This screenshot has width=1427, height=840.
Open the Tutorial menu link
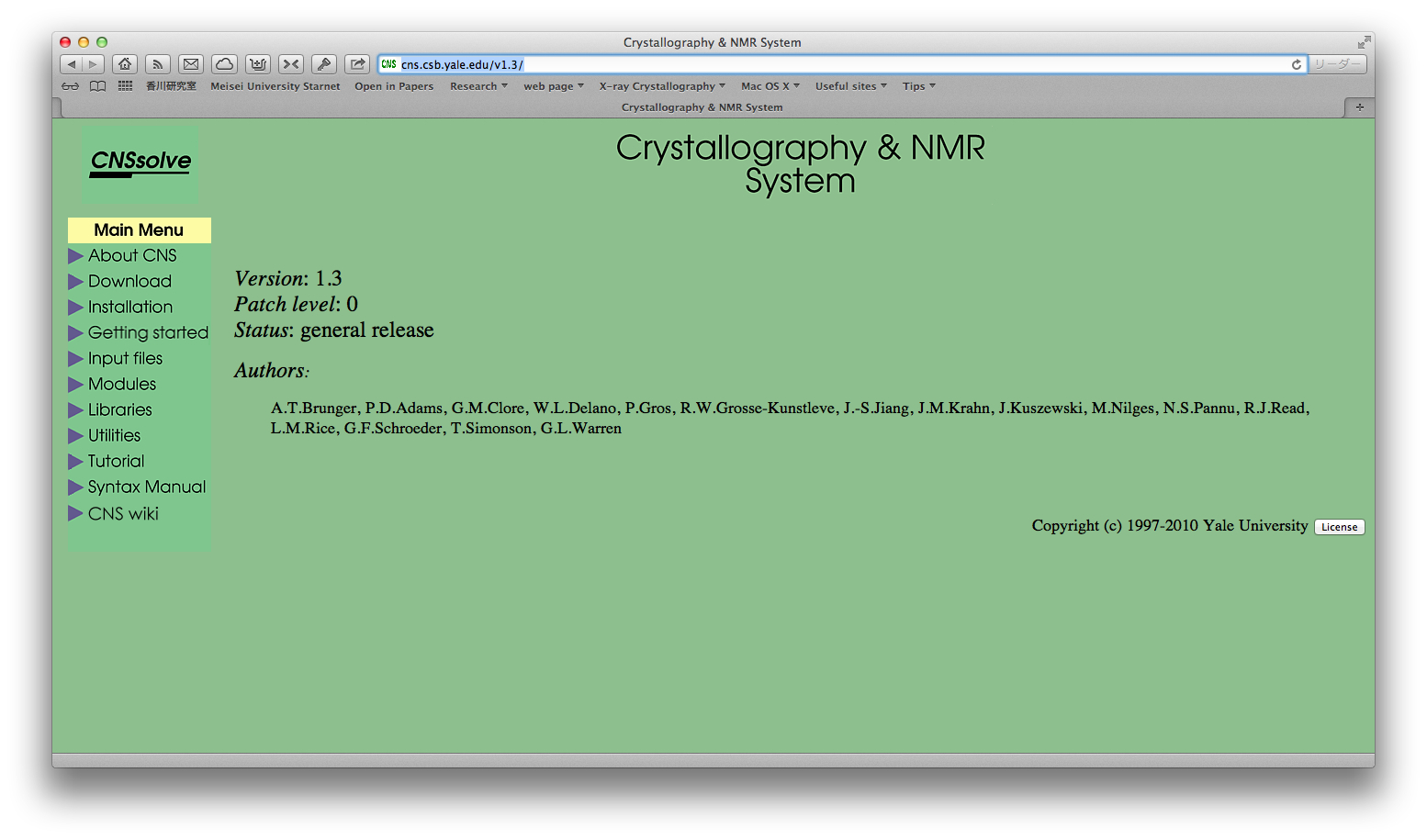point(116,461)
